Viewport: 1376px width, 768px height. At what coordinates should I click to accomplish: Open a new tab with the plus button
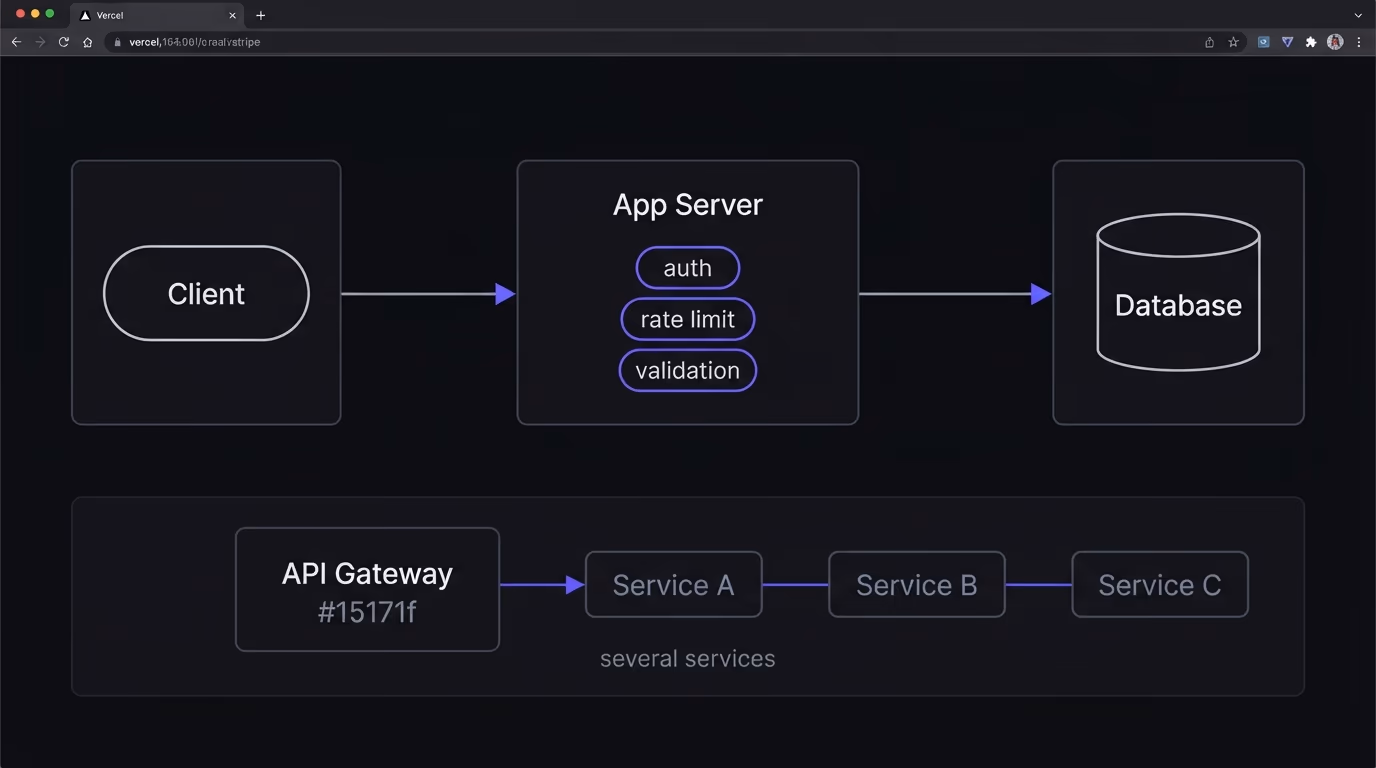260,15
